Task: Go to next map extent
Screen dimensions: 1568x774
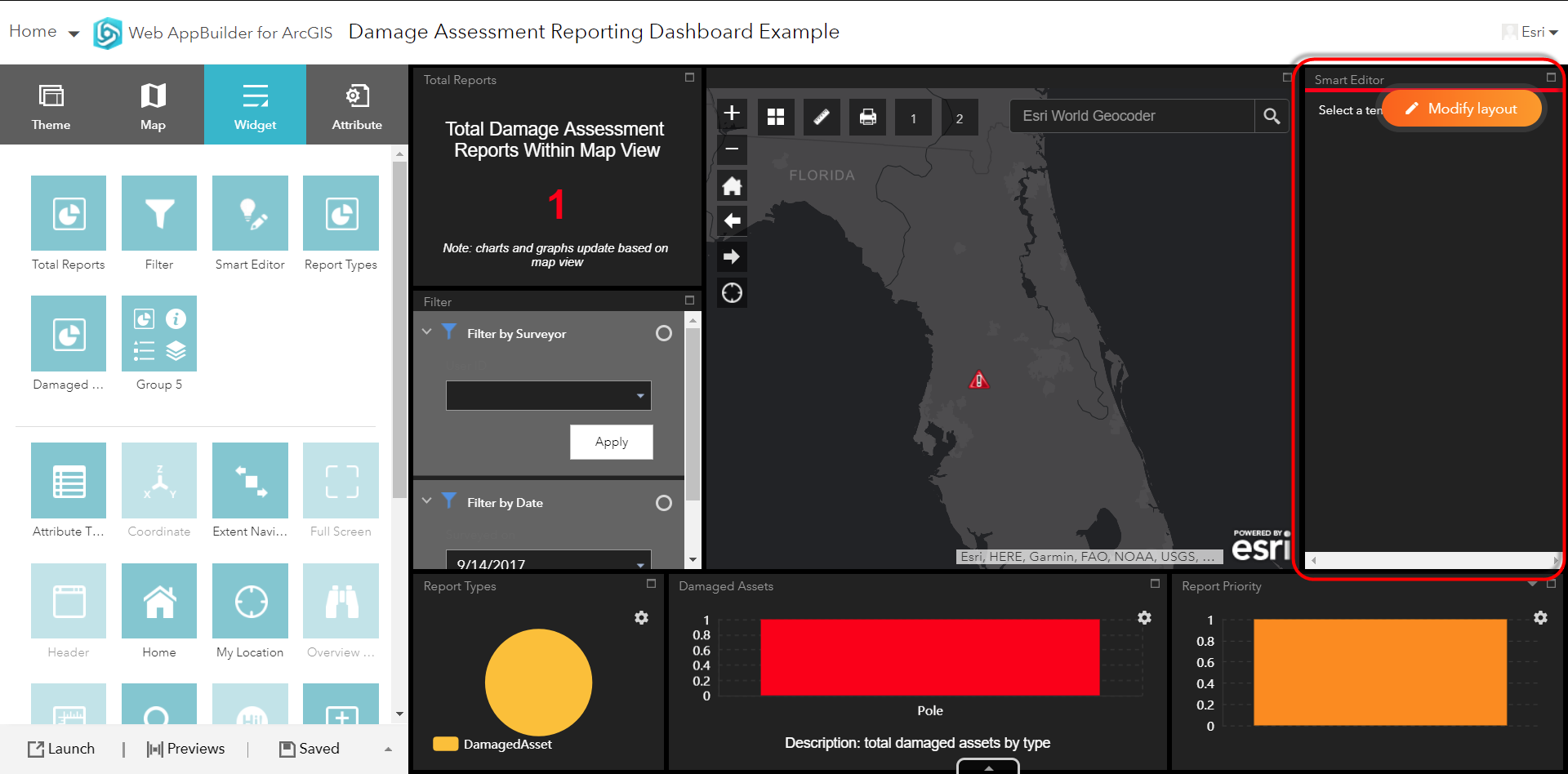Action: pyautogui.click(x=732, y=256)
